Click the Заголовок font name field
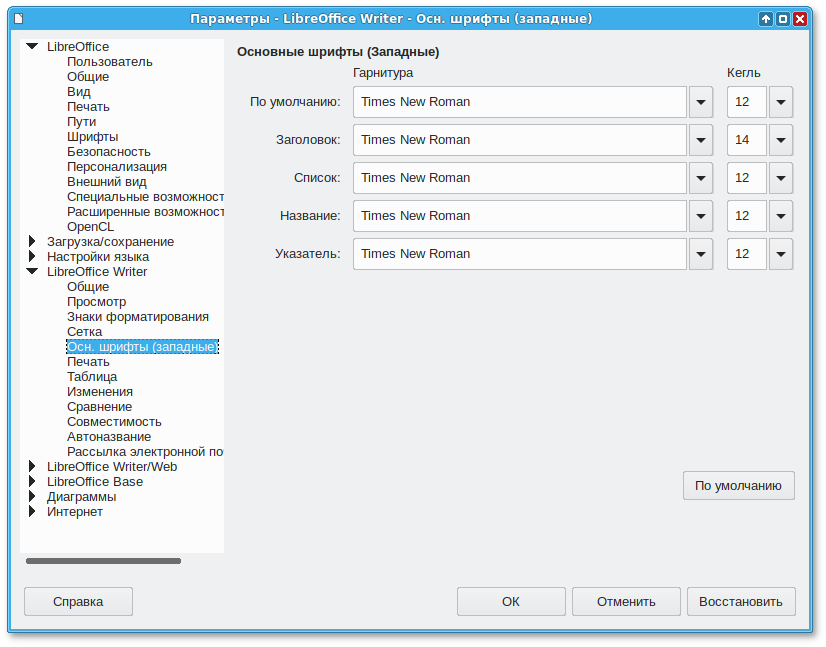 [520, 140]
